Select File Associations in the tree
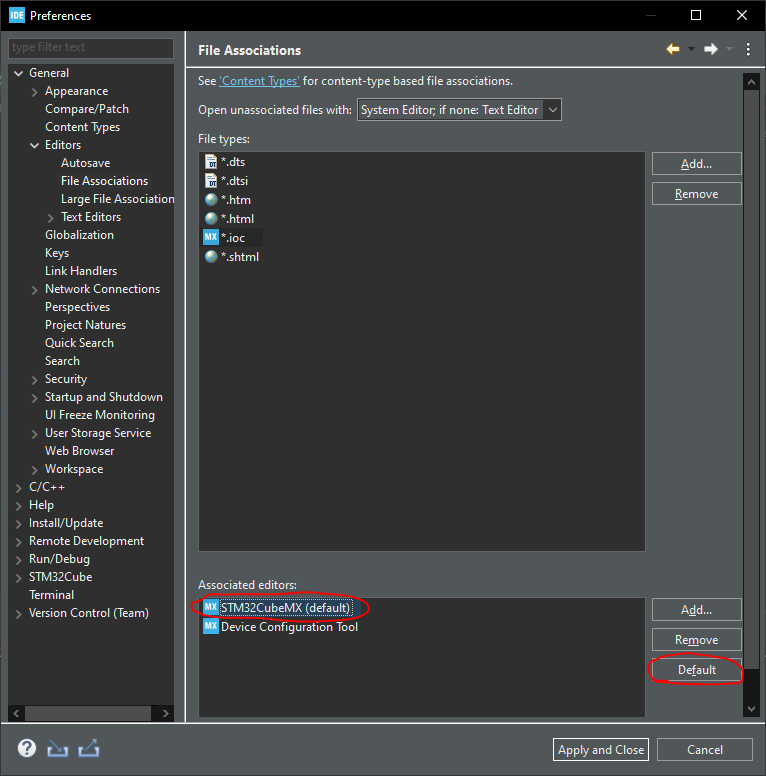The width and height of the screenshot is (766, 776). pos(104,181)
